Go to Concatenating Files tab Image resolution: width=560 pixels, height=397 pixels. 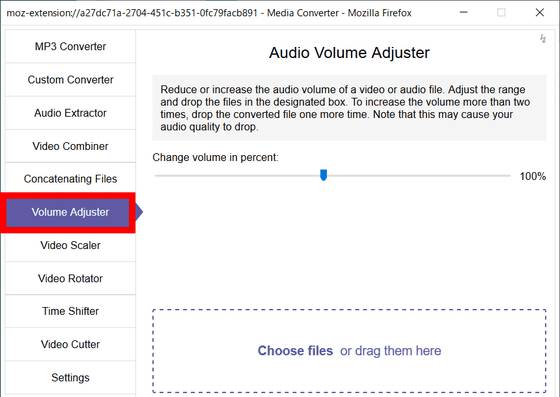point(70,179)
